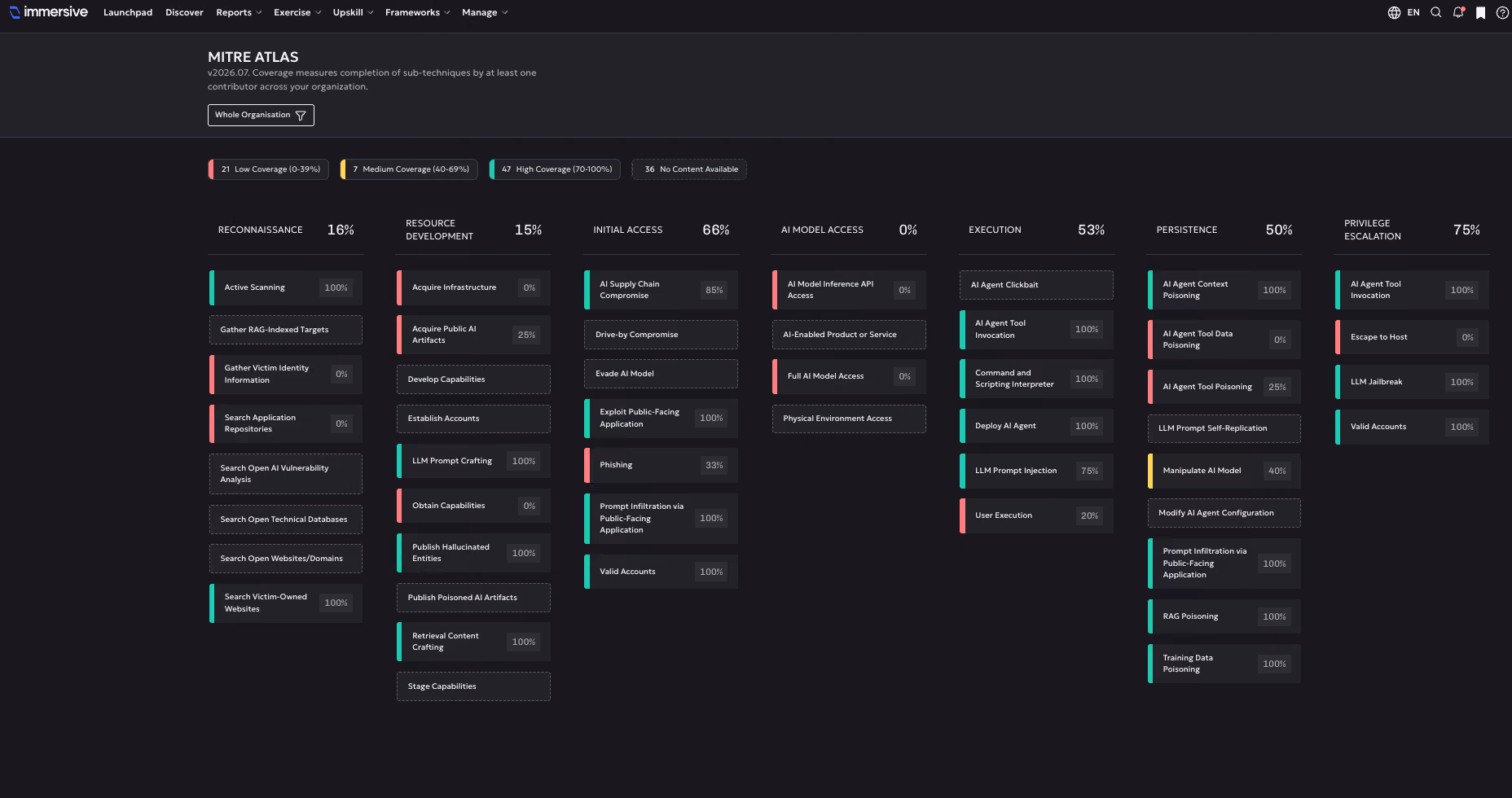Image resolution: width=1512 pixels, height=798 pixels.
Task: Open the help question mark icon
Action: pyautogui.click(x=1502, y=12)
